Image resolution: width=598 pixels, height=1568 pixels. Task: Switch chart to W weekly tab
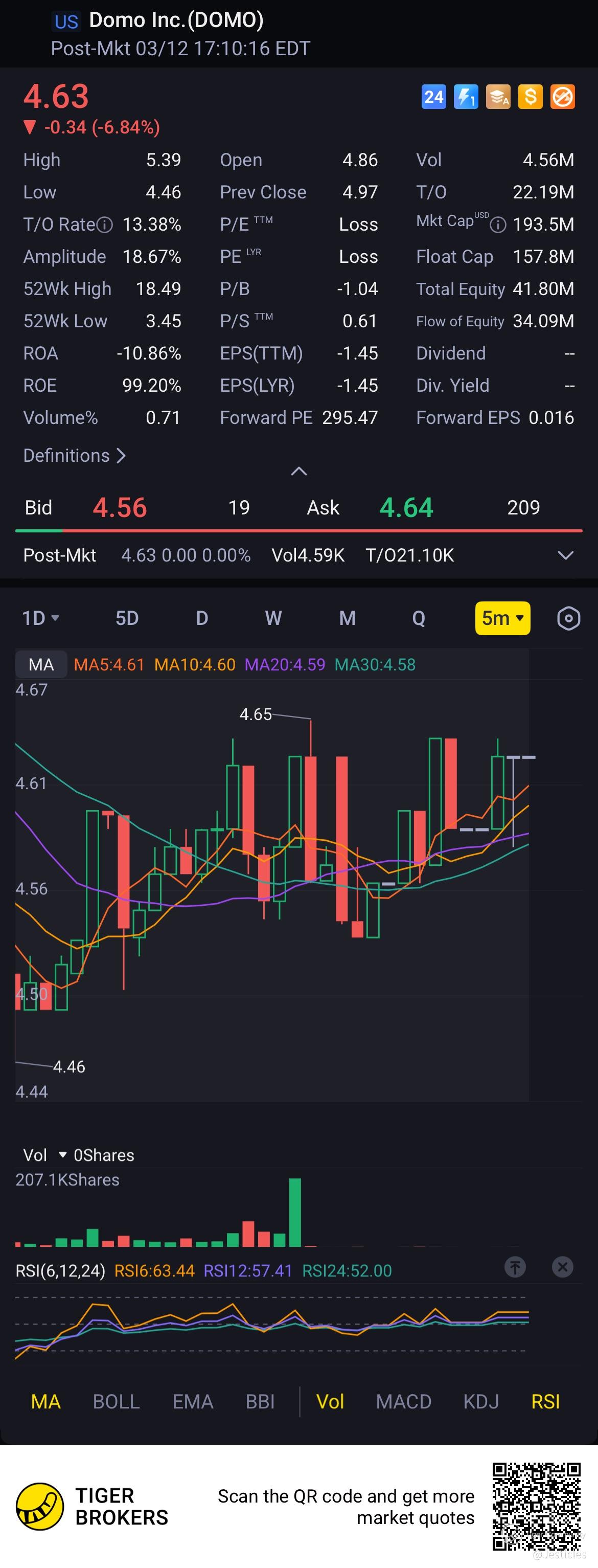tap(273, 618)
